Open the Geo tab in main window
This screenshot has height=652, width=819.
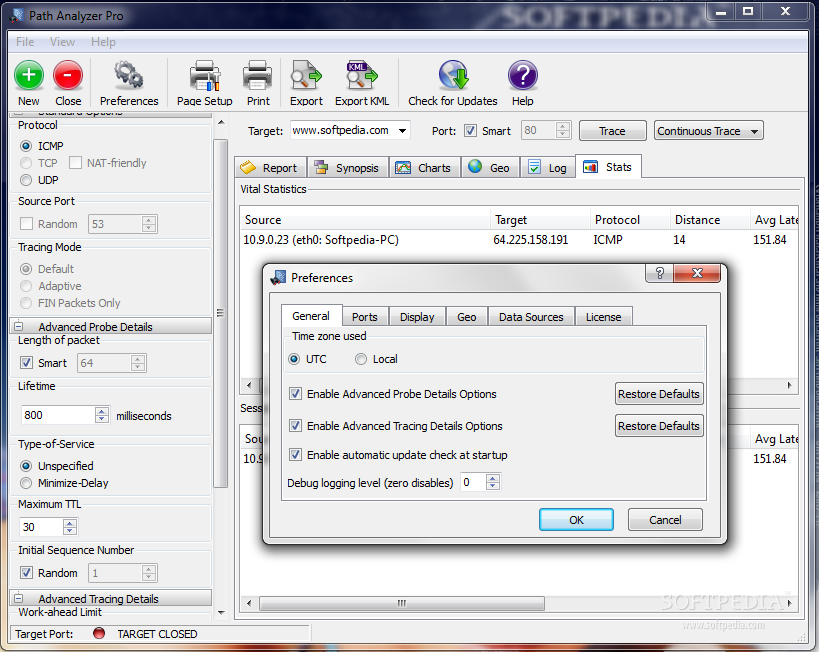tap(490, 168)
